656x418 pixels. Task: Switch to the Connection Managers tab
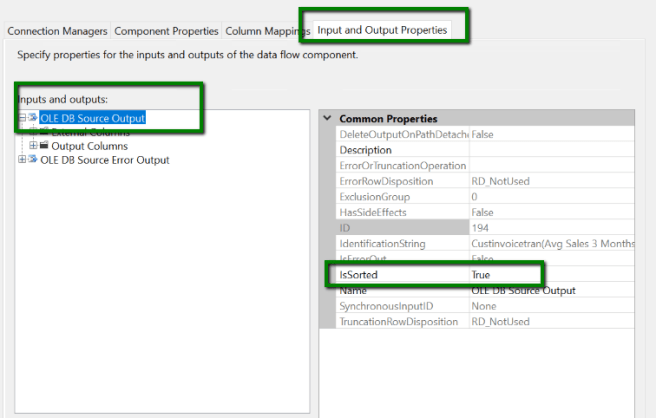[57, 31]
